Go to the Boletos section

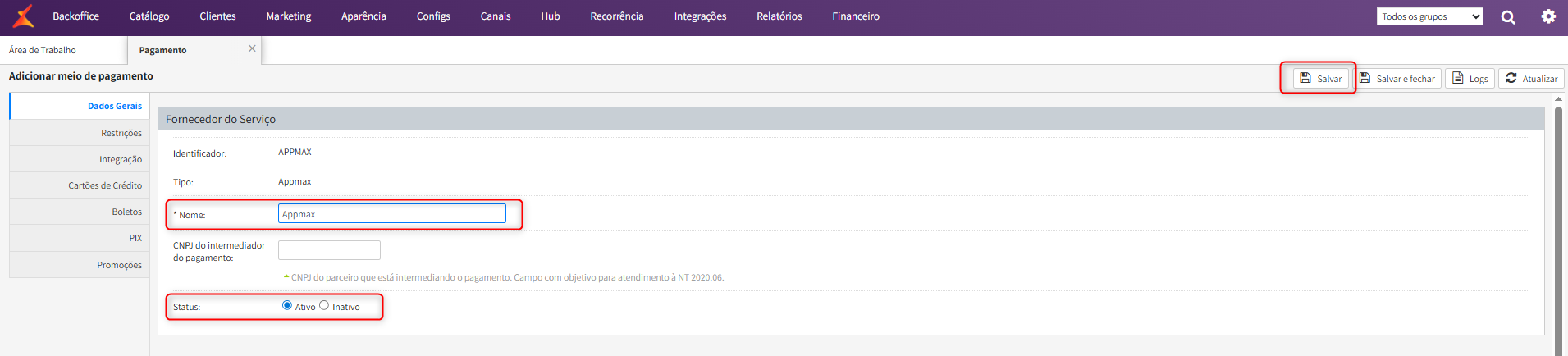point(80,212)
